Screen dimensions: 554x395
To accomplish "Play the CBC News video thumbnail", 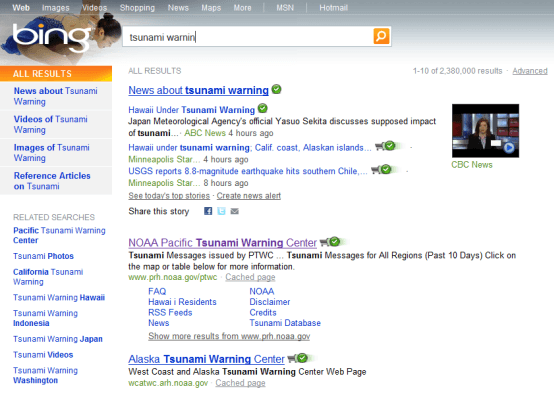I will (x=485, y=131).
